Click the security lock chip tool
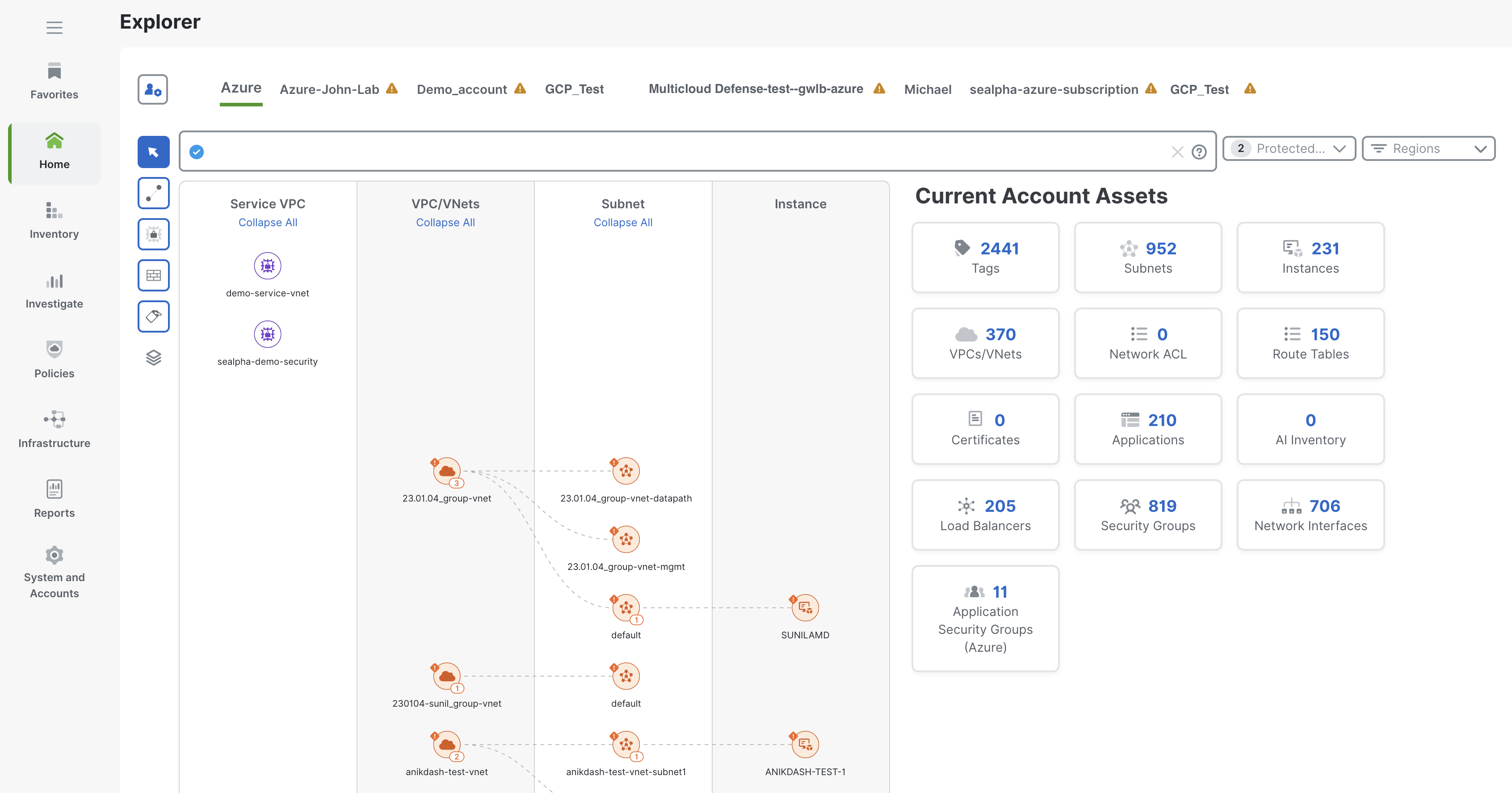 click(153, 234)
